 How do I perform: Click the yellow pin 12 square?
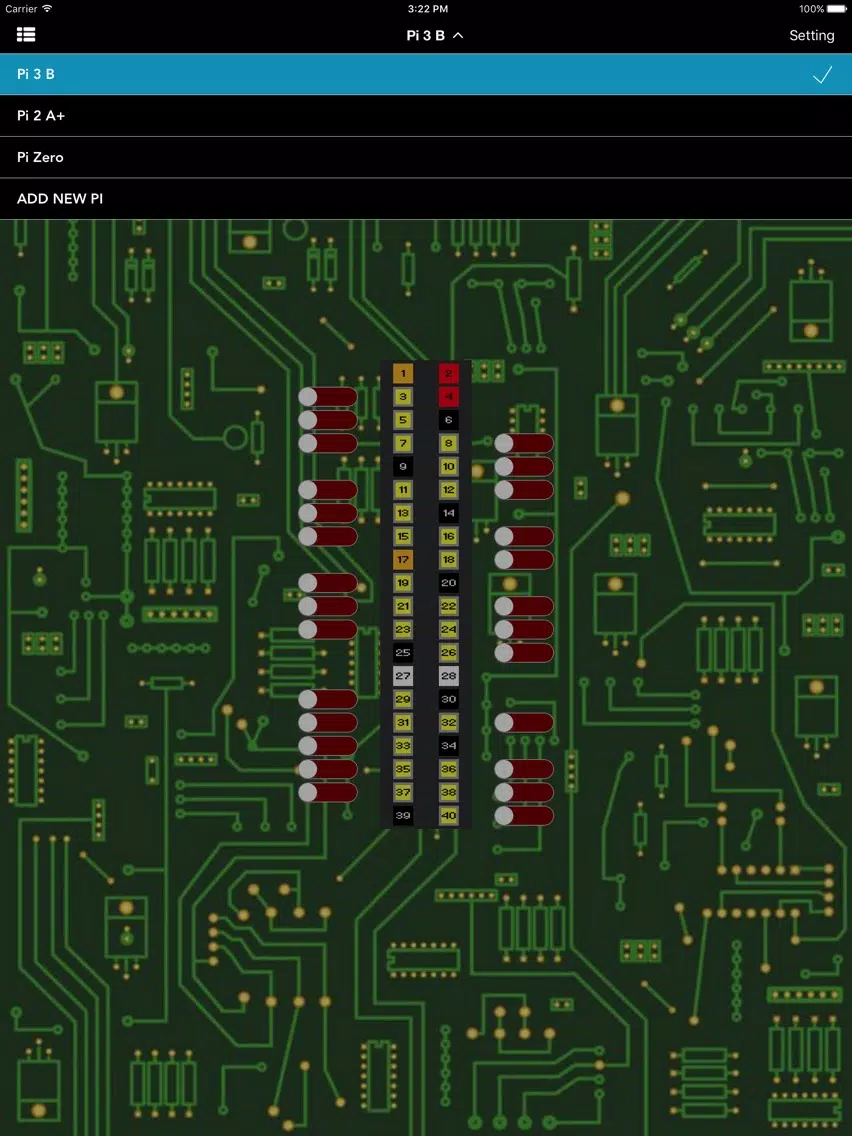(448, 490)
